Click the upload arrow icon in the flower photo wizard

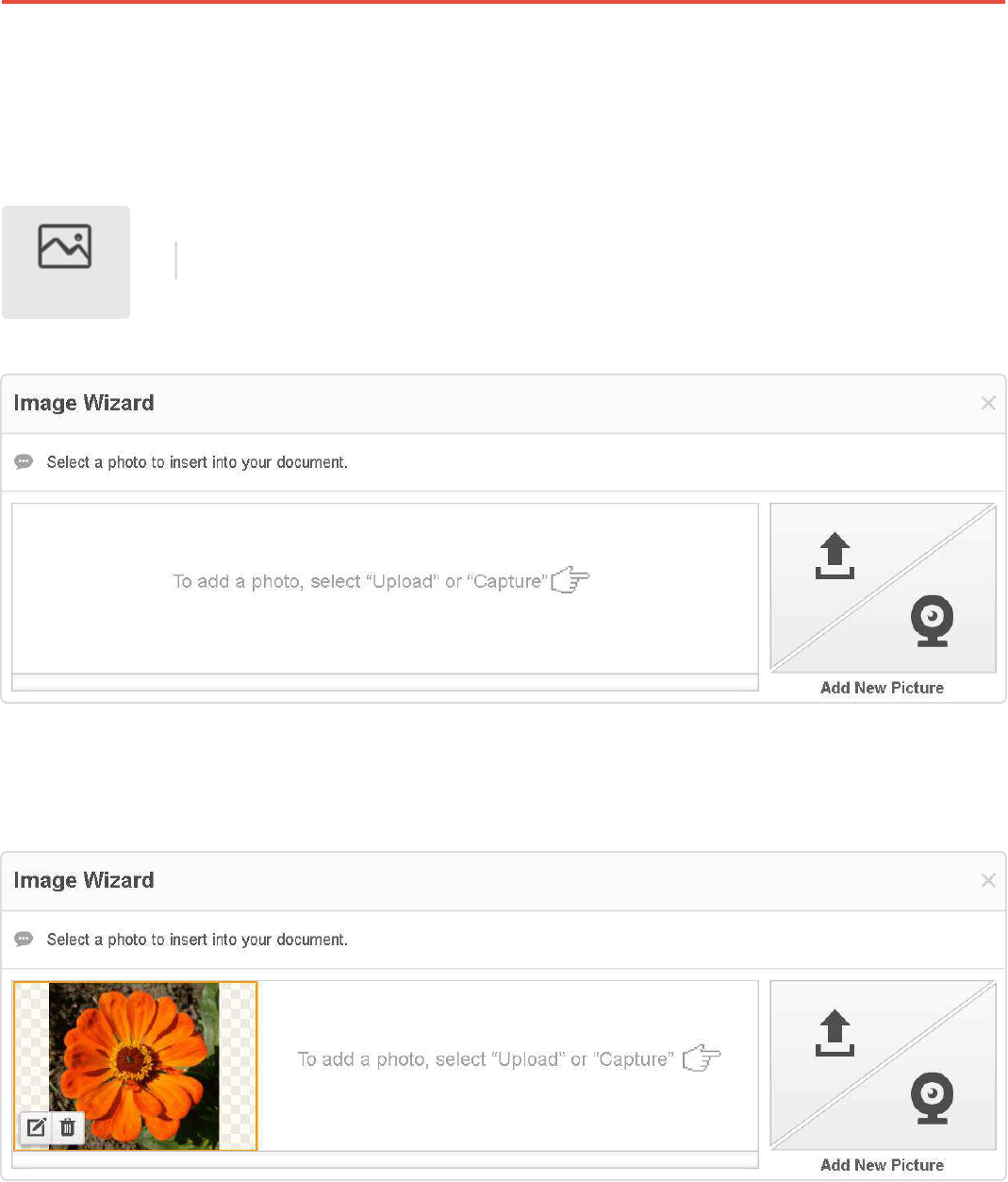coord(834,1033)
